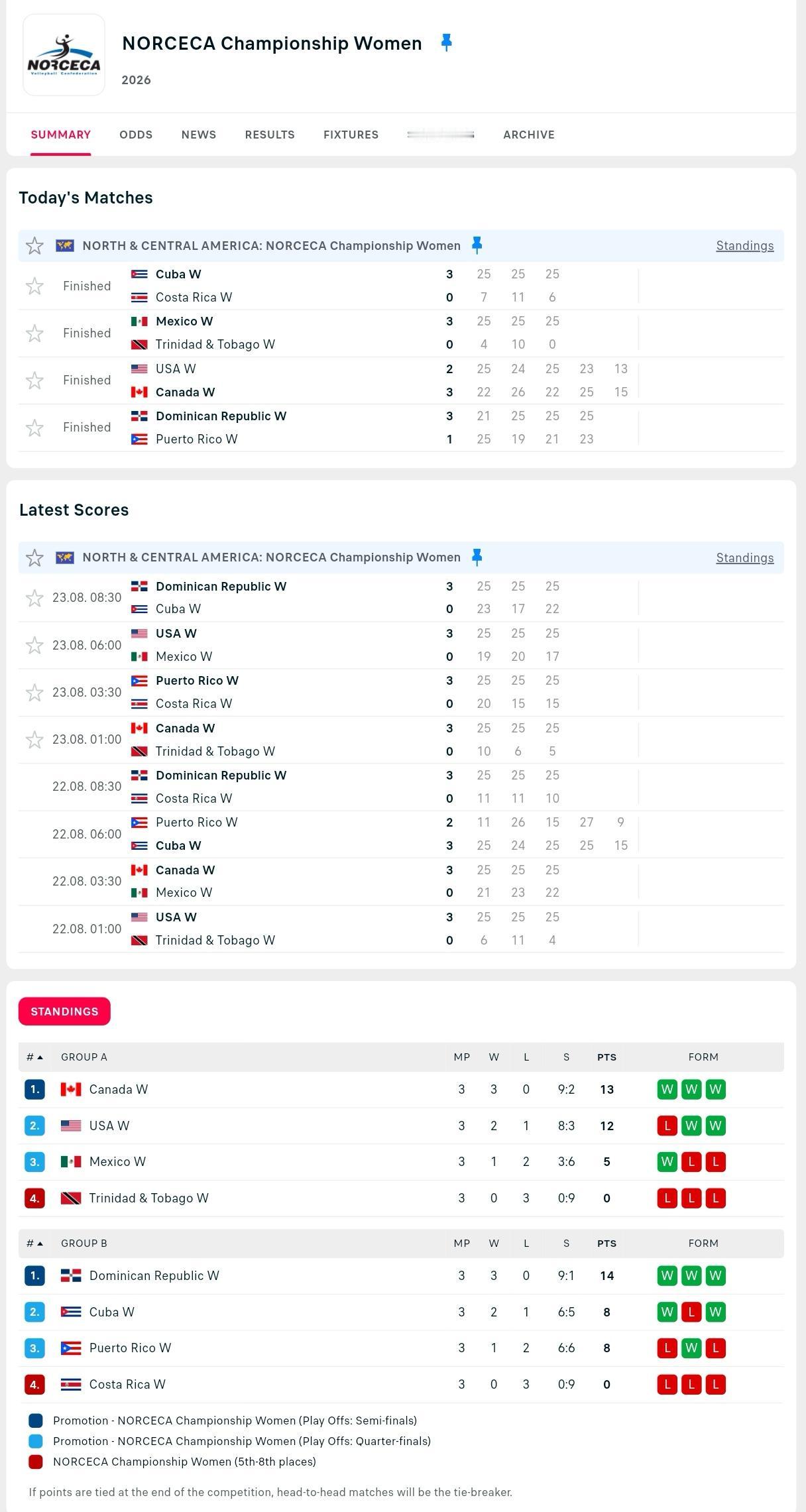Viewport: 806px width, 1512px height.
Task: Favorite the 23.08. 01:00 Canada W match
Action: click(34, 739)
